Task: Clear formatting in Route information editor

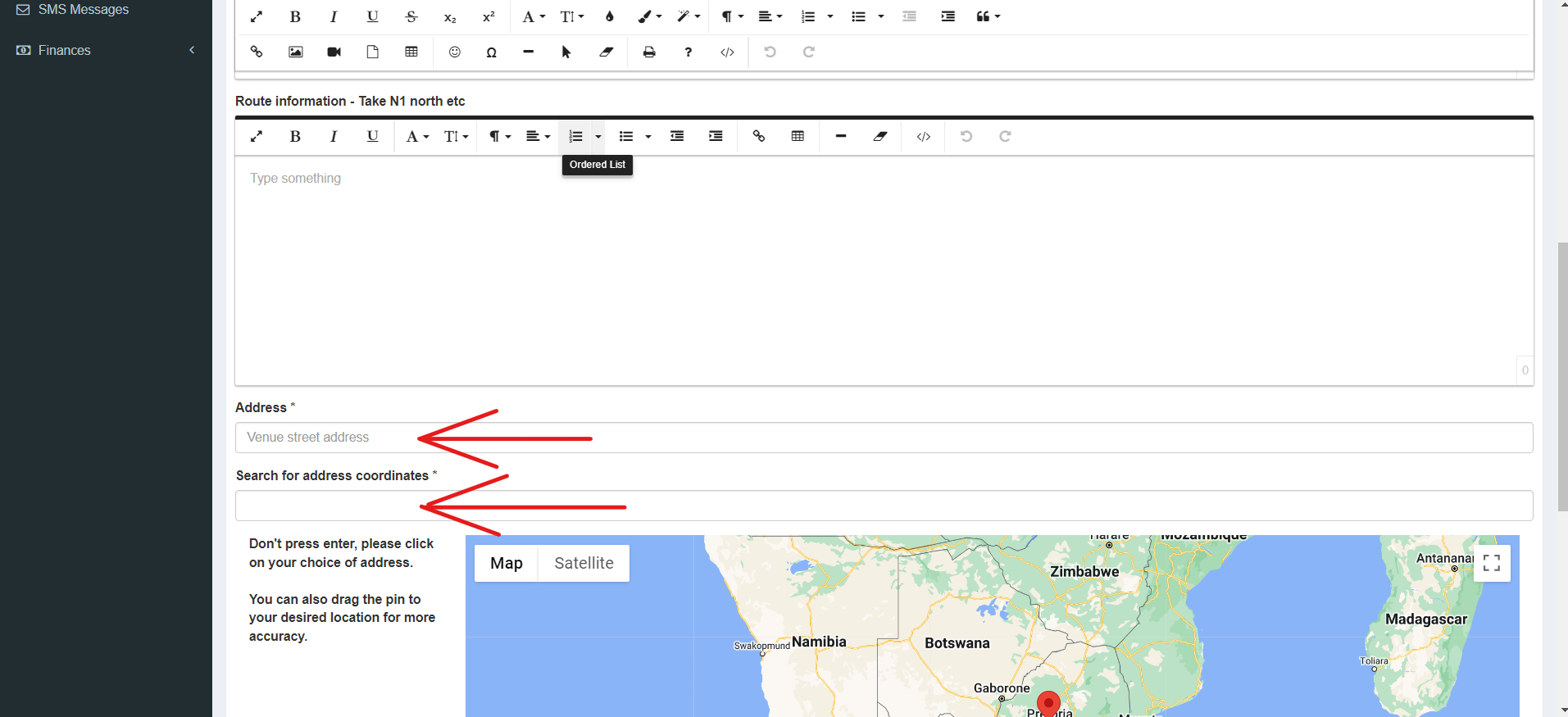Action: click(x=880, y=136)
